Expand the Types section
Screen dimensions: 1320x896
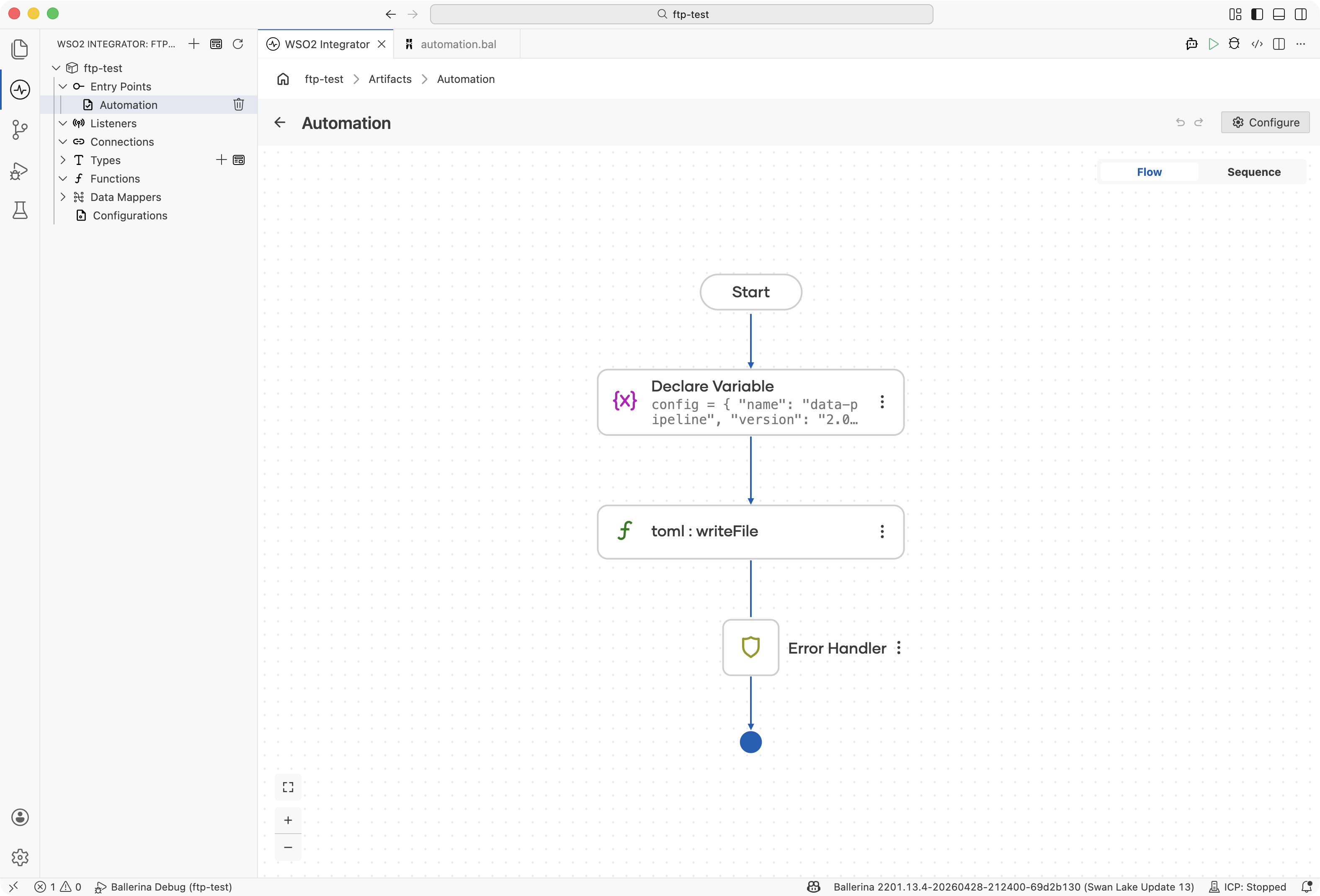(x=63, y=160)
